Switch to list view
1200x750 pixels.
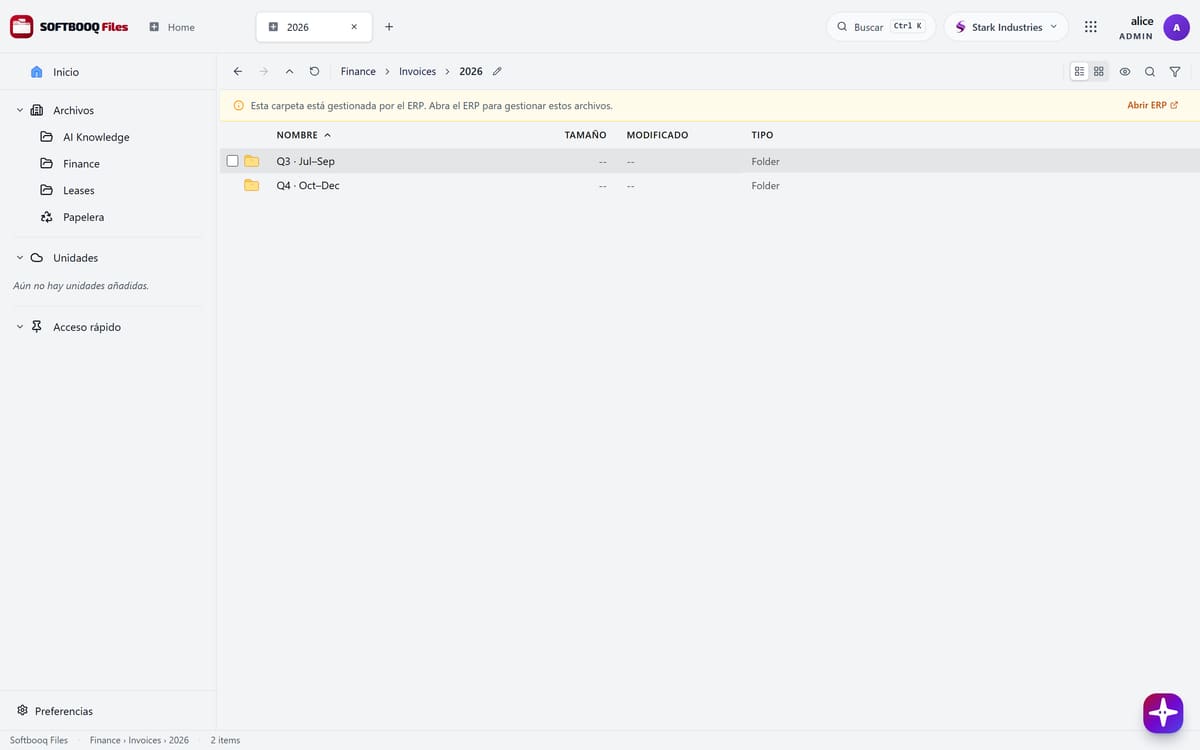pos(1079,72)
